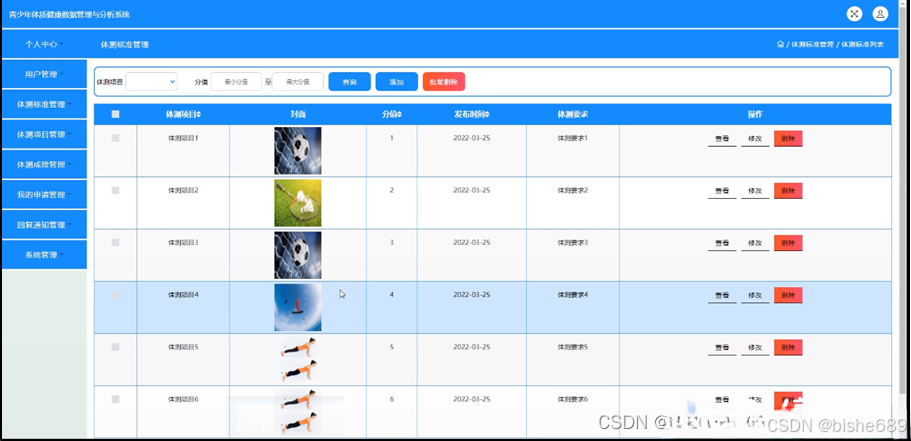Click 删除 for 体测项目5 row
911x441 pixels.
point(788,348)
